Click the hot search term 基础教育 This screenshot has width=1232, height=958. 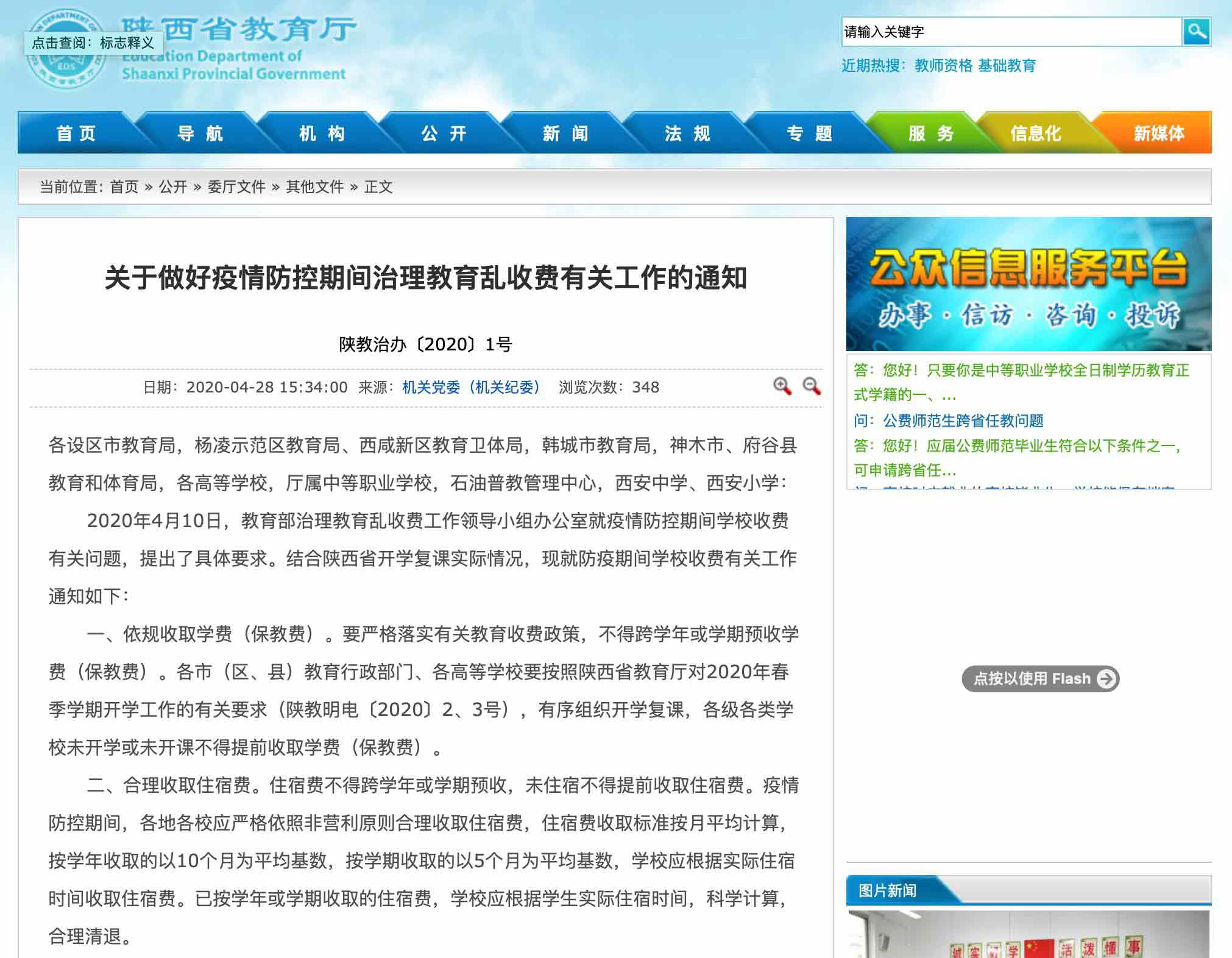(x=1008, y=66)
